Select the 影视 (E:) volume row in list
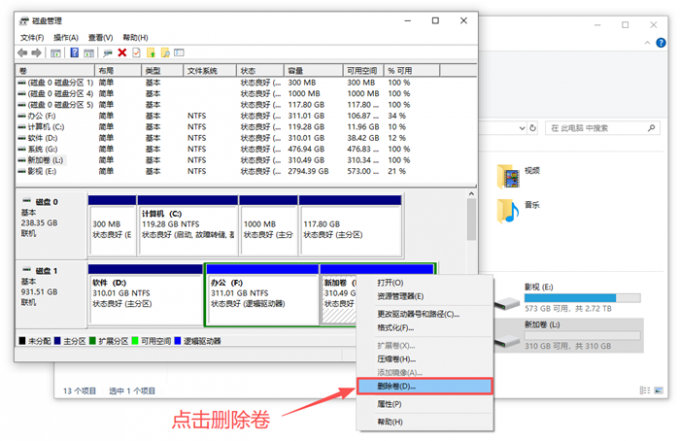 click(x=246, y=171)
